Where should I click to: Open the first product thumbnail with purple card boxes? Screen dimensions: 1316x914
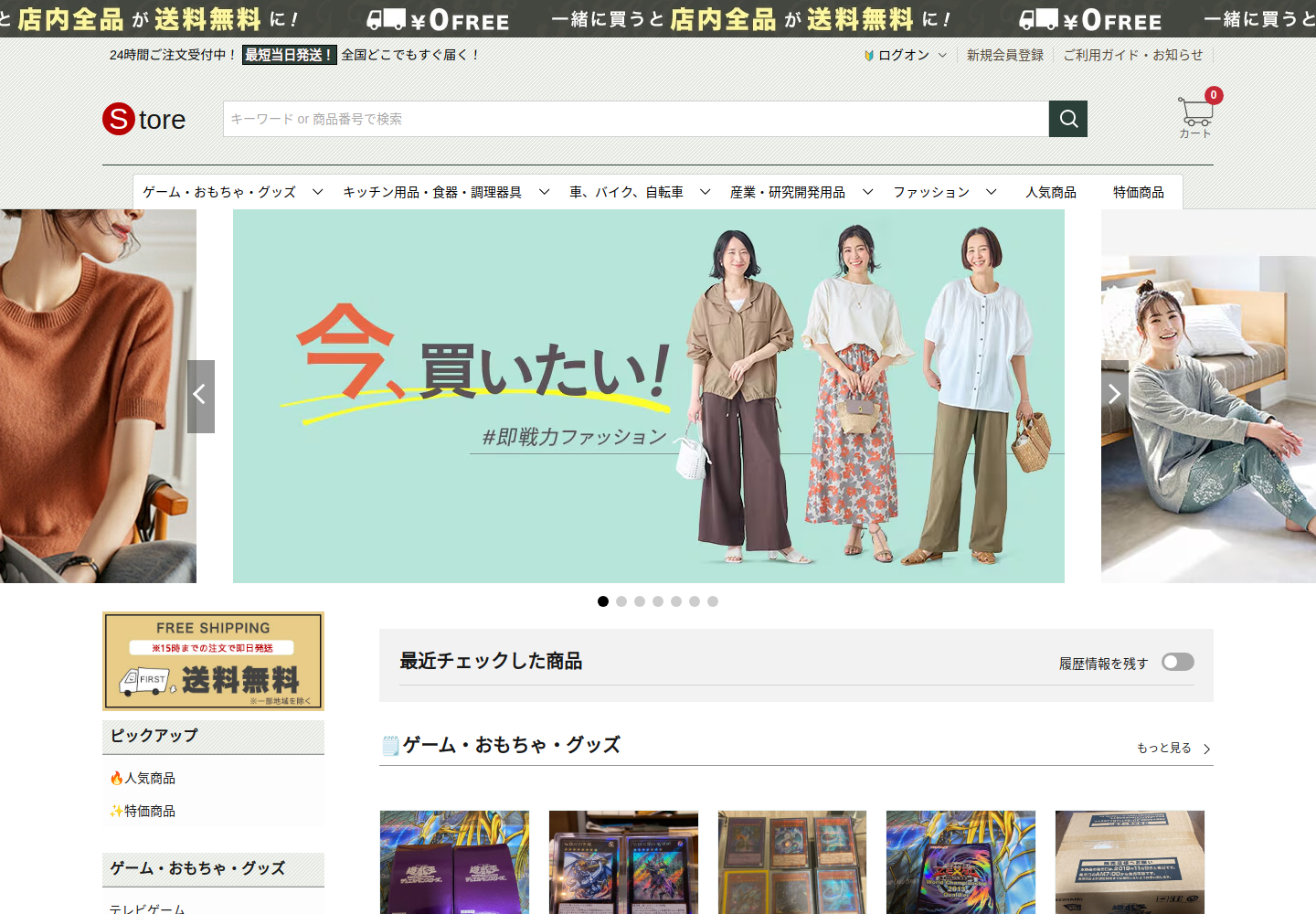pos(454,862)
